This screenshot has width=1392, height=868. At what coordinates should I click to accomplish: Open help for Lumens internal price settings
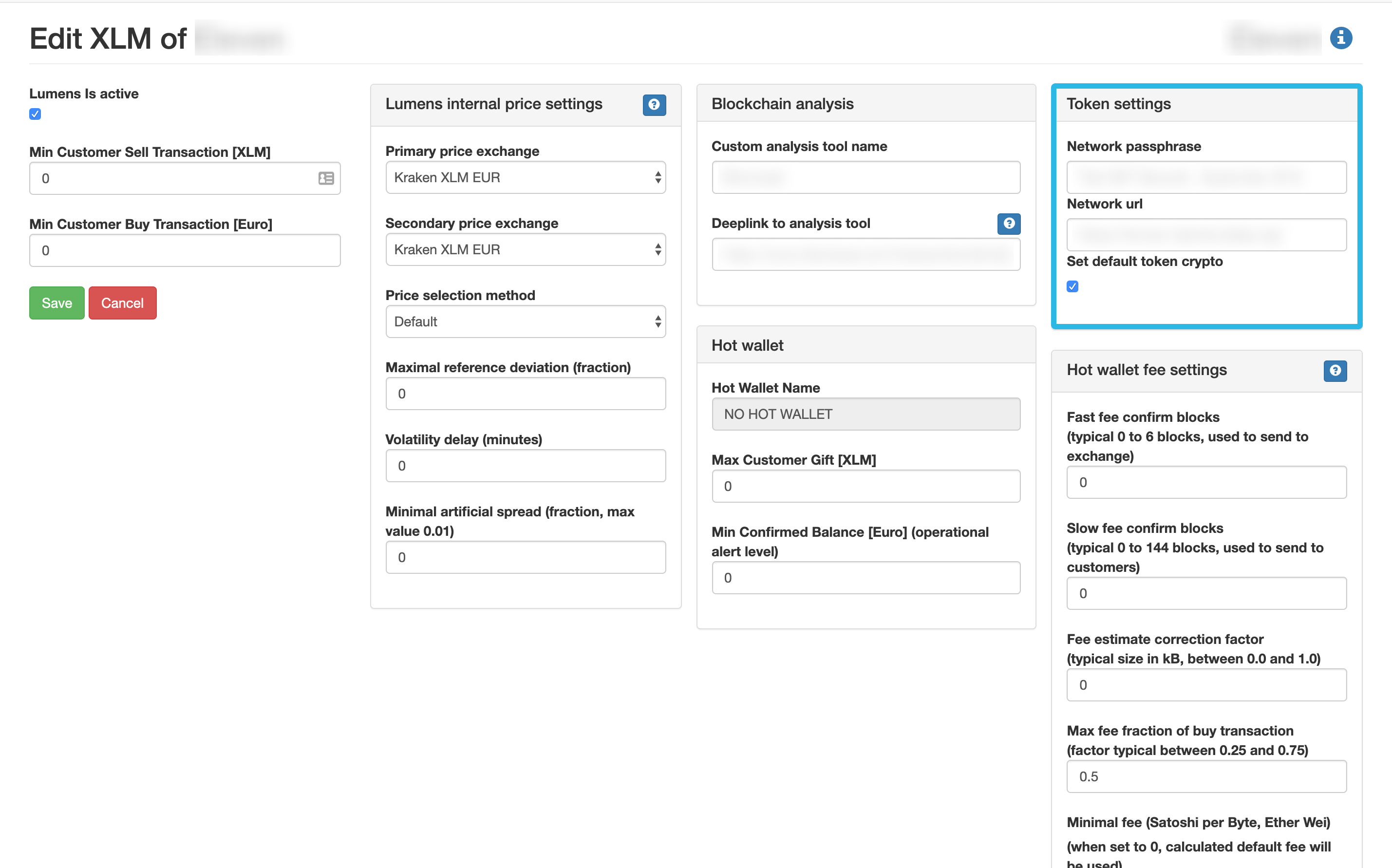click(654, 104)
